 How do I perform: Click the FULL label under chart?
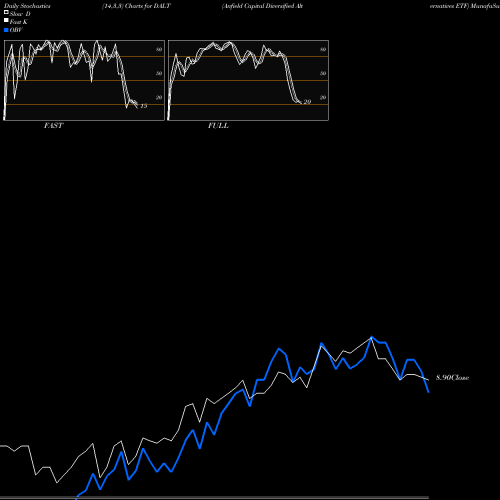(x=218, y=125)
